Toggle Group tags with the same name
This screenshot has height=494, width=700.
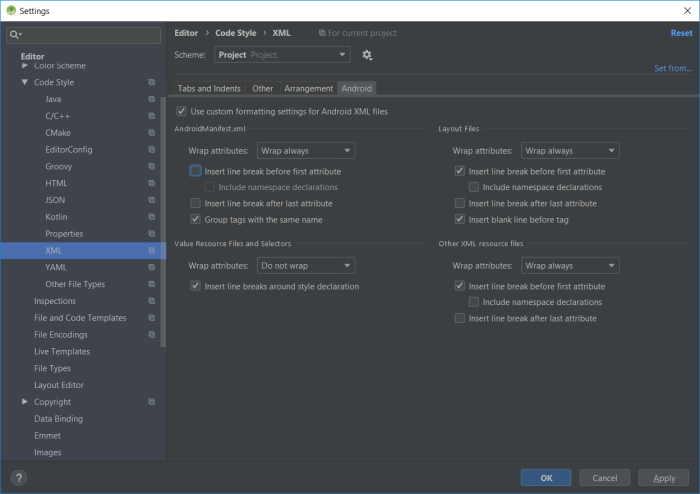196,219
